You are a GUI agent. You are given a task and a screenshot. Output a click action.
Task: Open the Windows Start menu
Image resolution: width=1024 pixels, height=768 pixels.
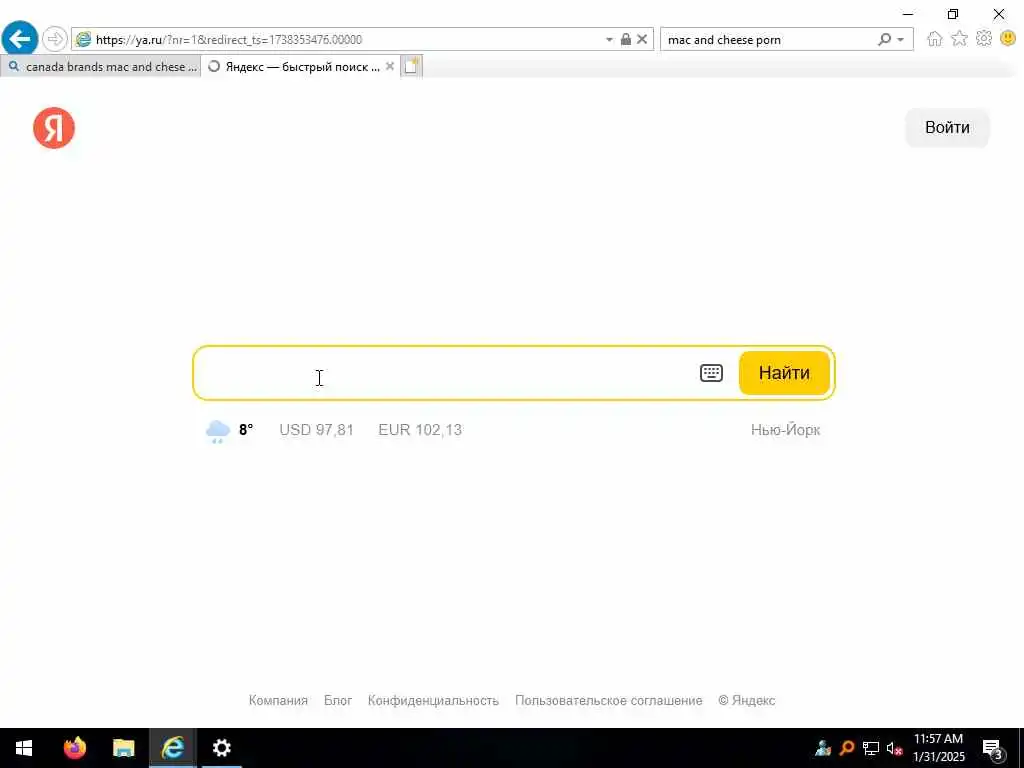24,748
